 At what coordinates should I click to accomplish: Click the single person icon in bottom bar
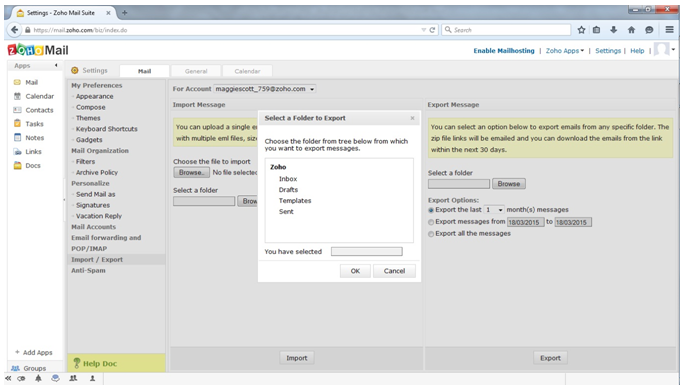(92, 378)
